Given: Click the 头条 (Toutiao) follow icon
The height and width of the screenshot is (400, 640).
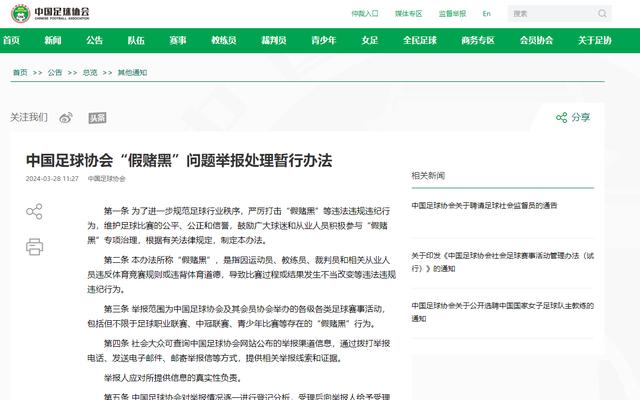Looking at the screenshot, I should (97, 117).
